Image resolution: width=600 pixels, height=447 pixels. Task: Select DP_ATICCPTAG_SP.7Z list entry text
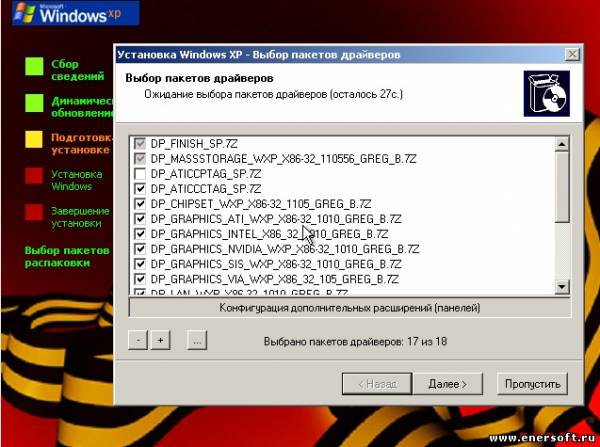pyautogui.click(x=206, y=174)
